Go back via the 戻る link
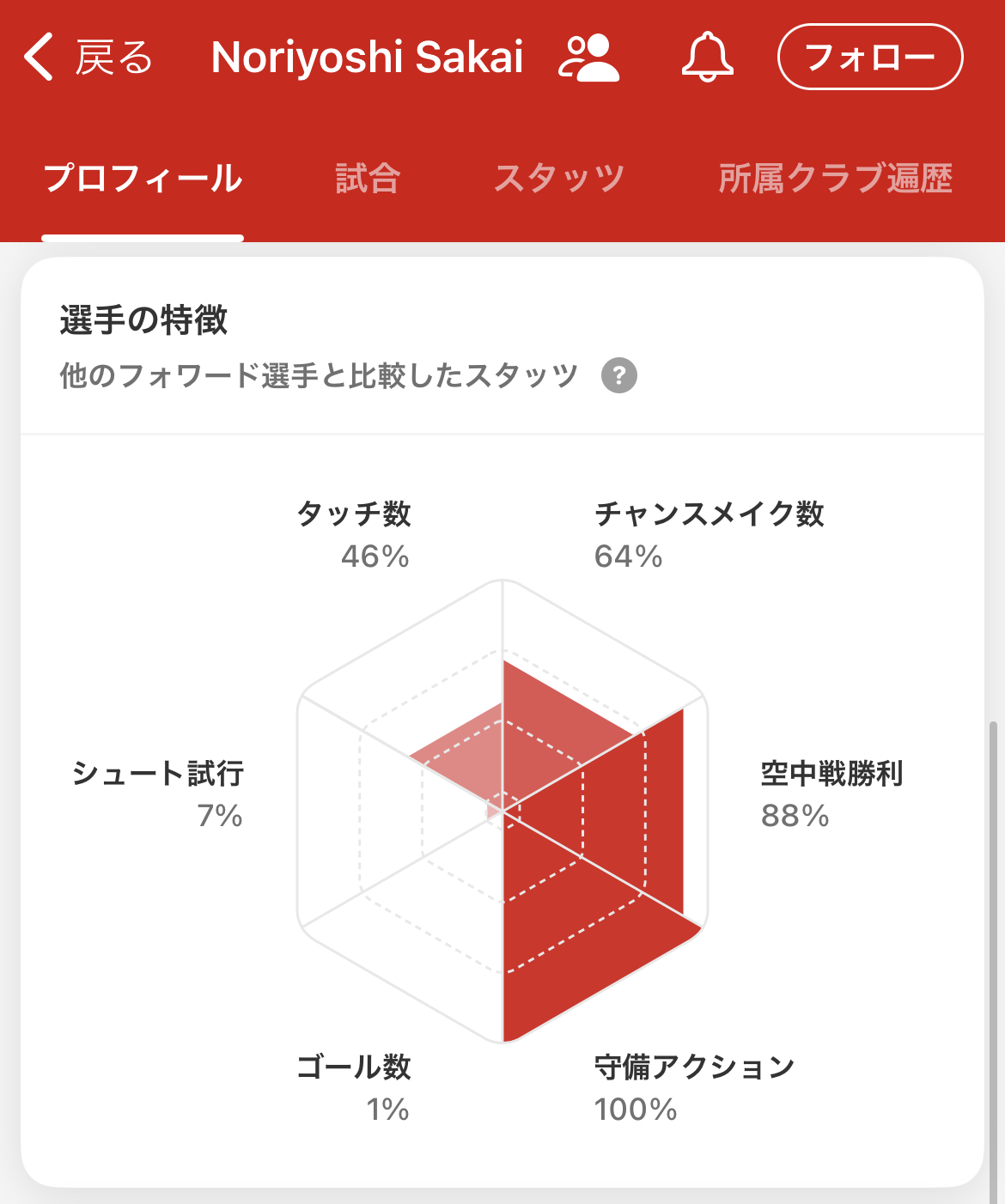Screen dimensions: 1005x1204 click(114, 58)
